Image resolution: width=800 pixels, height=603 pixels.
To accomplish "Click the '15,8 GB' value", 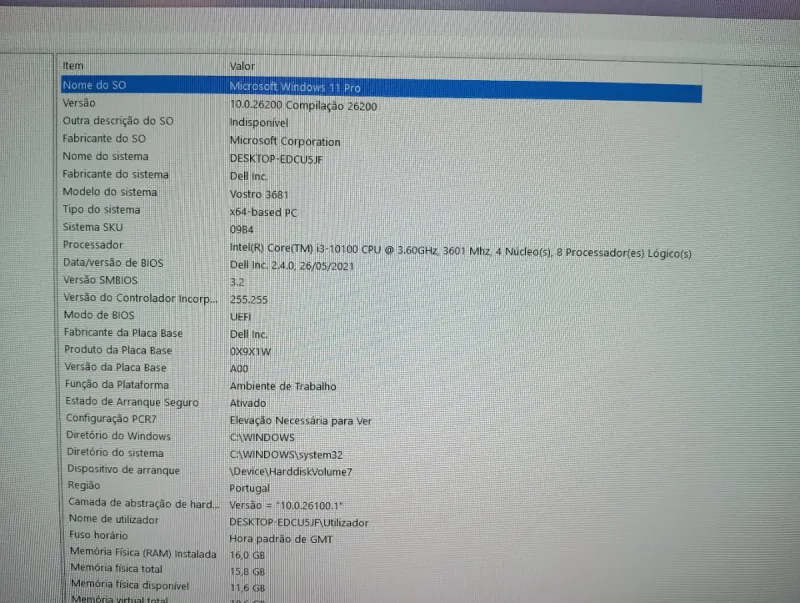I will pos(247,571).
